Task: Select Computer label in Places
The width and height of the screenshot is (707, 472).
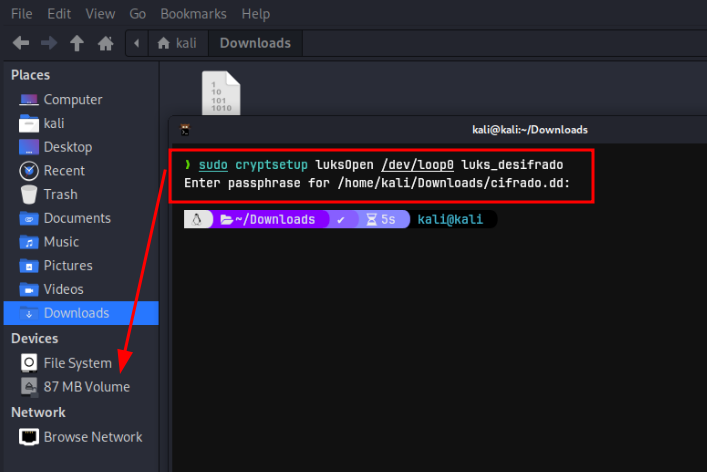Action: (73, 100)
